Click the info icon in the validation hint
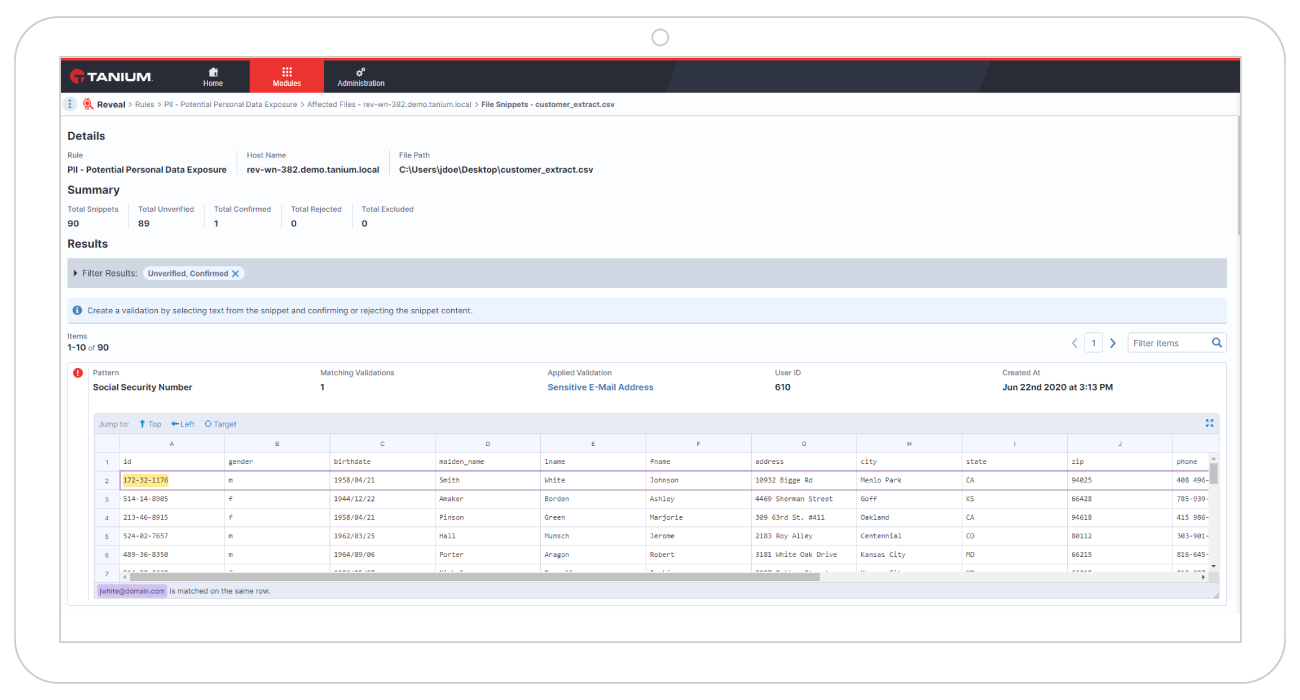This screenshot has width=1300, height=700. tap(78, 311)
